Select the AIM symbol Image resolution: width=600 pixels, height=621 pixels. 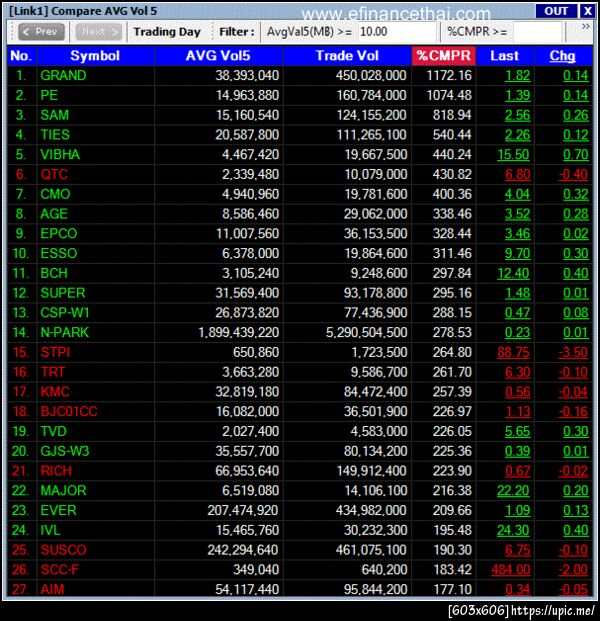(52, 589)
